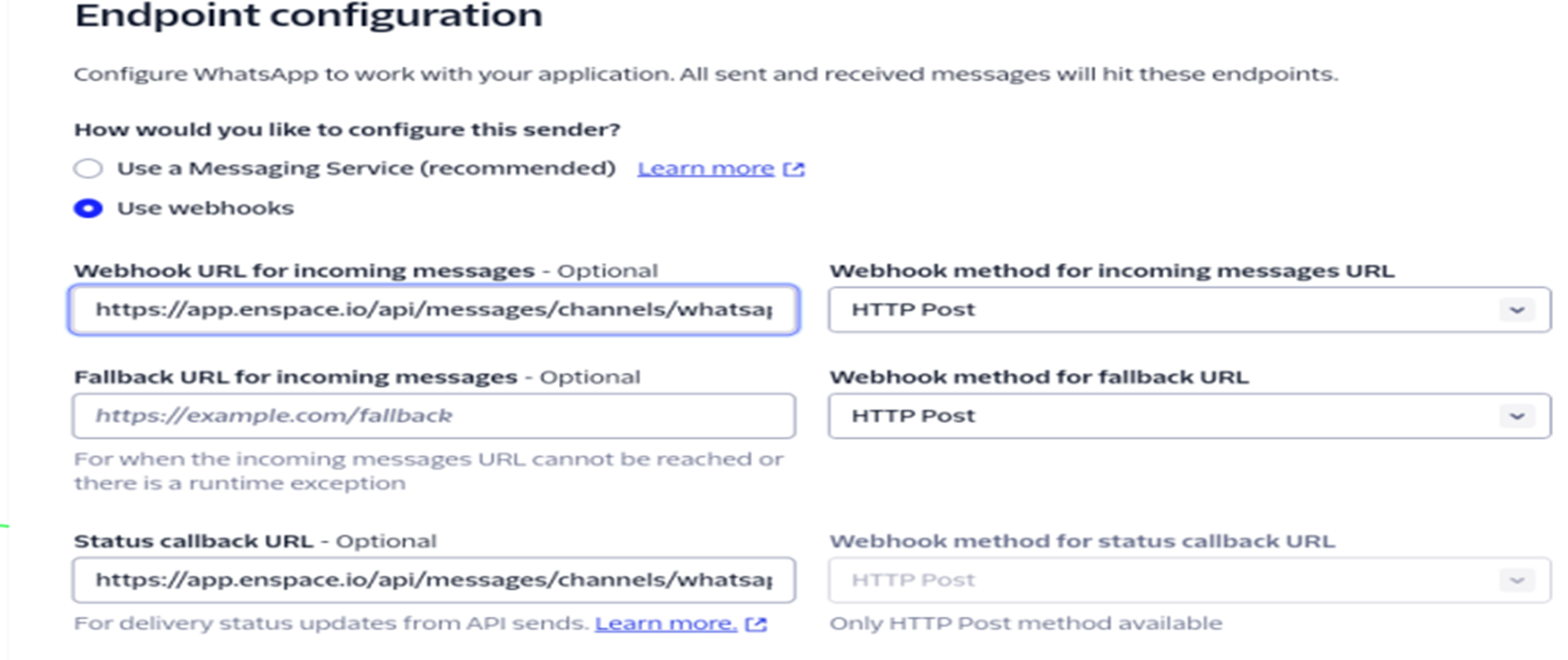1568x660 pixels.
Task: Click the Fallback URL input field
Action: click(434, 416)
